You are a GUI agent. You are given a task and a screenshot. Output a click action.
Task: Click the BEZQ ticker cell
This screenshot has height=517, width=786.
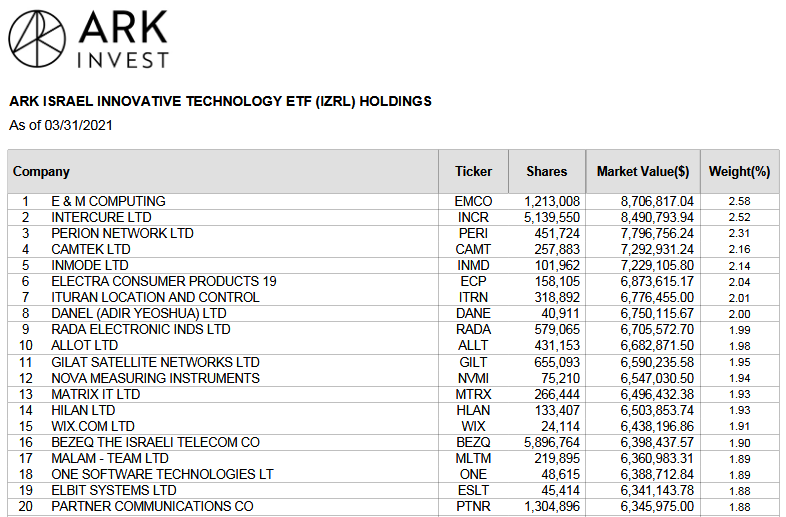473,442
